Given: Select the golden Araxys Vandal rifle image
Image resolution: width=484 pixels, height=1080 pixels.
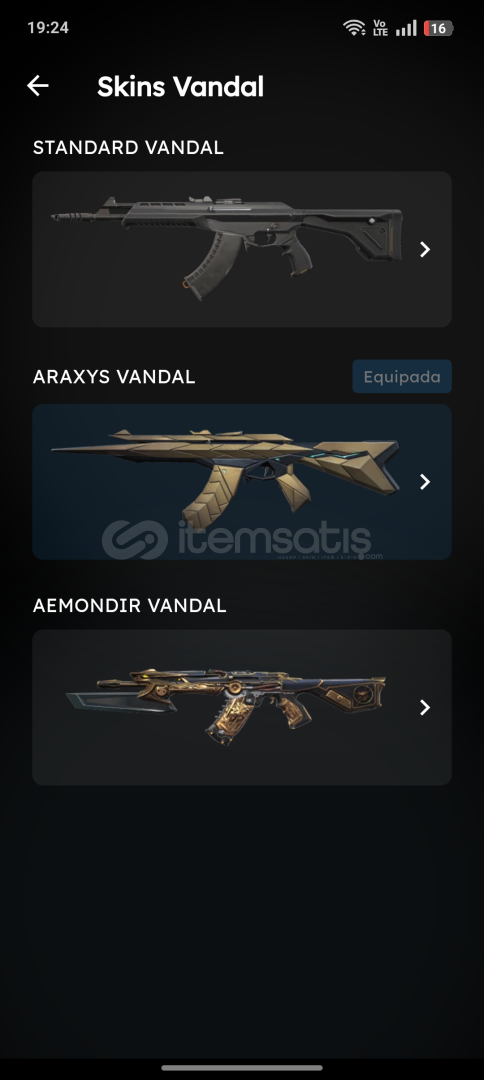Looking at the screenshot, I should tap(226, 477).
